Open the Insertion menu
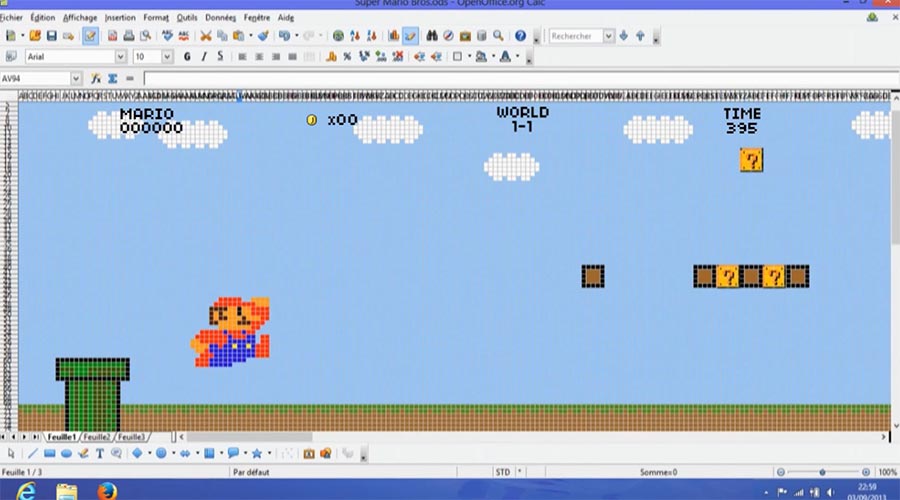Screen dimensions: 900x500 pyautogui.click(x=120, y=17)
